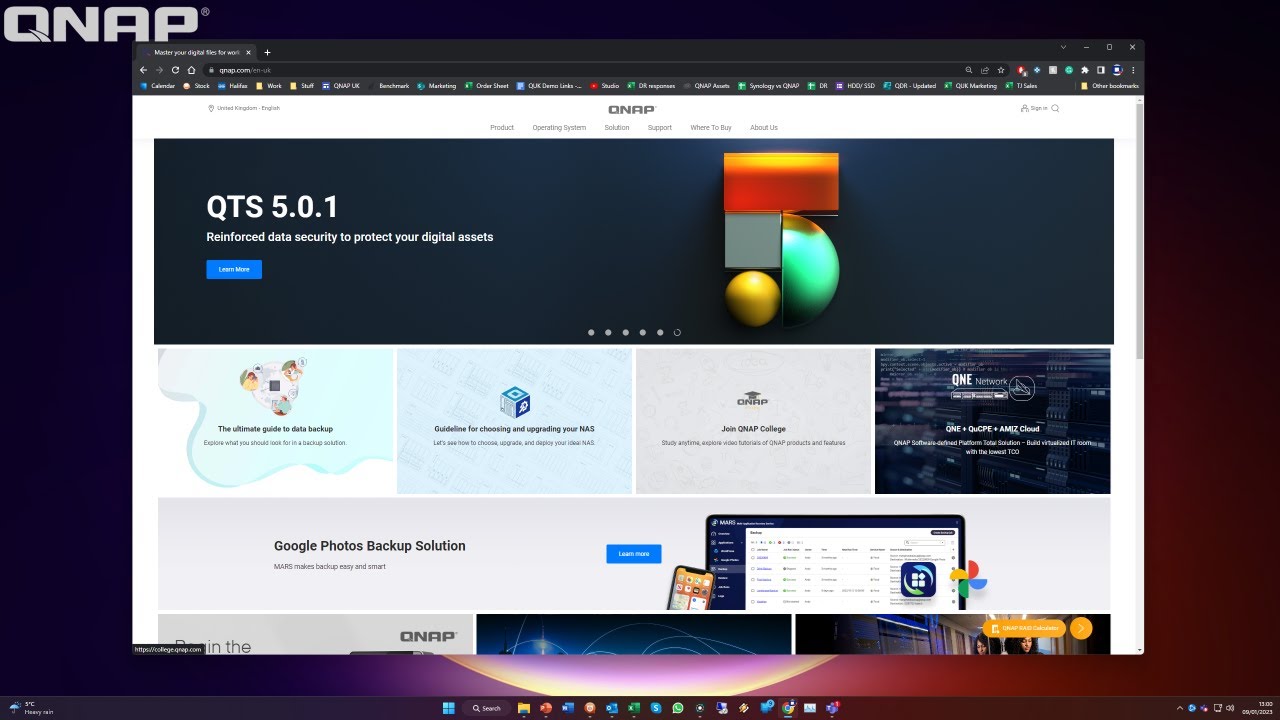Go back with the browser back arrow
1280x720 pixels.
(x=144, y=70)
